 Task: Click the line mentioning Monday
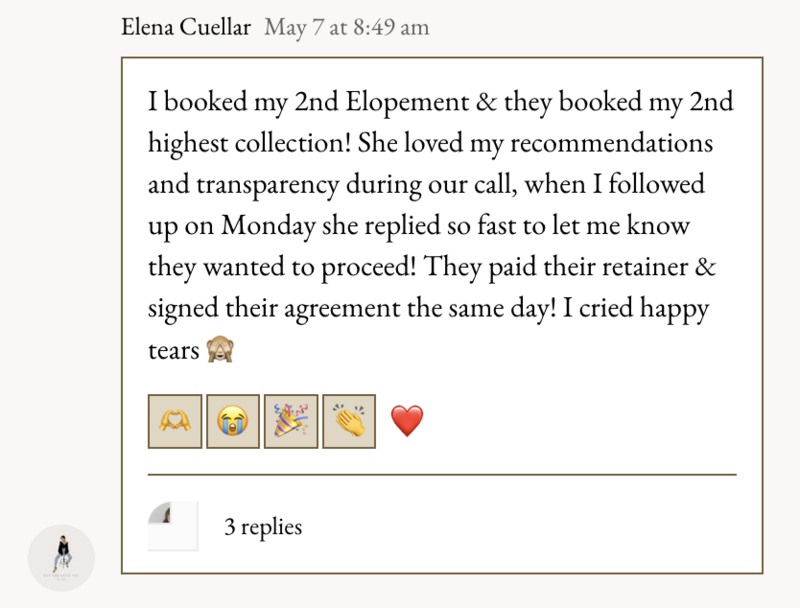point(419,225)
